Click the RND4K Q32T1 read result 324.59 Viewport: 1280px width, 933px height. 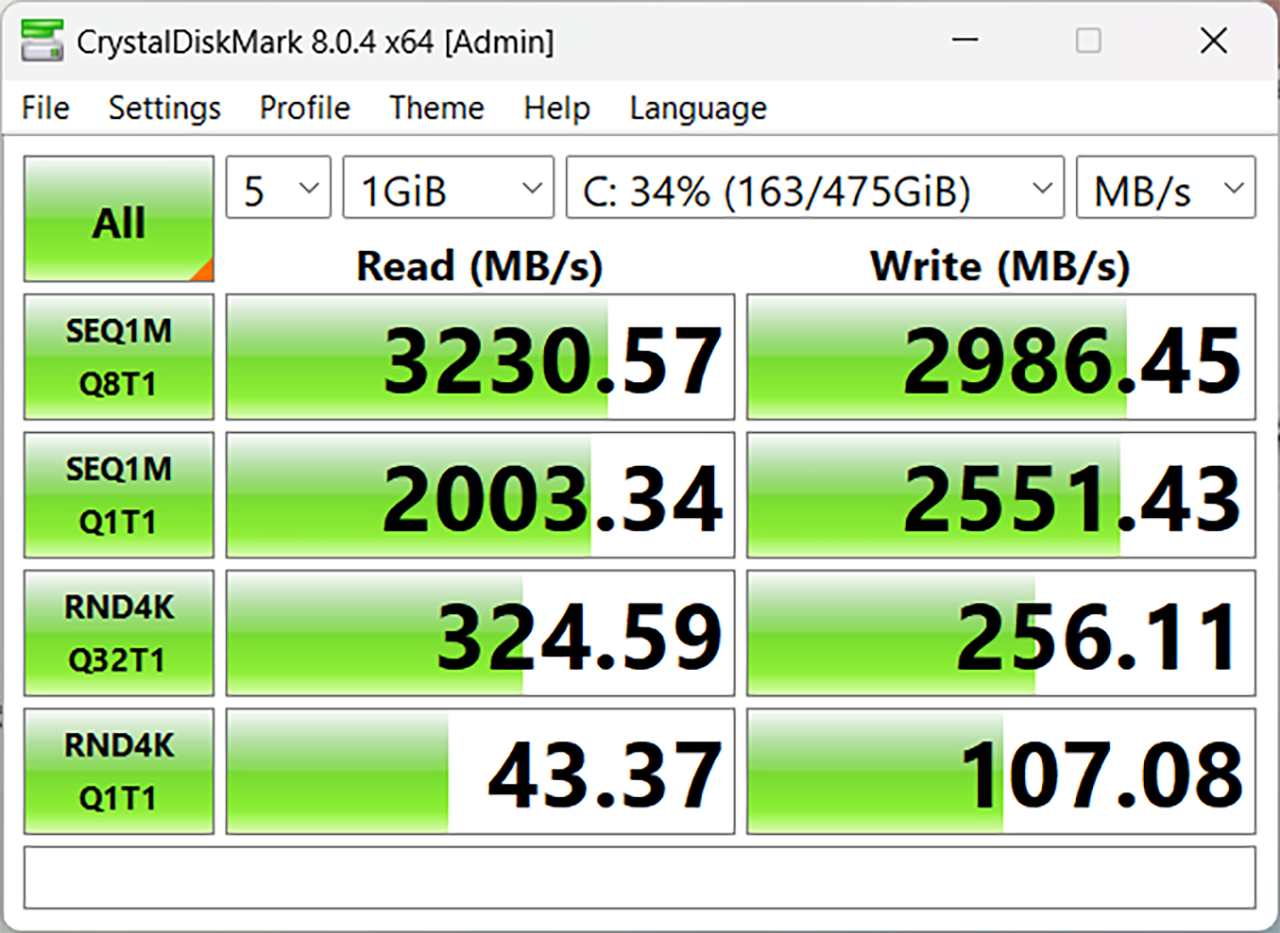coord(480,633)
